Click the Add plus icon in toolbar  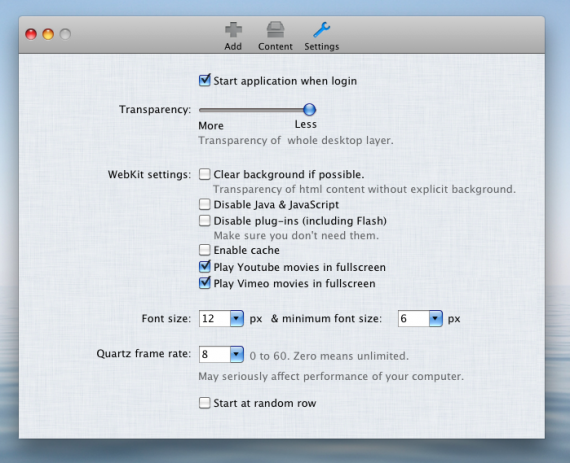[x=233, y=30]
